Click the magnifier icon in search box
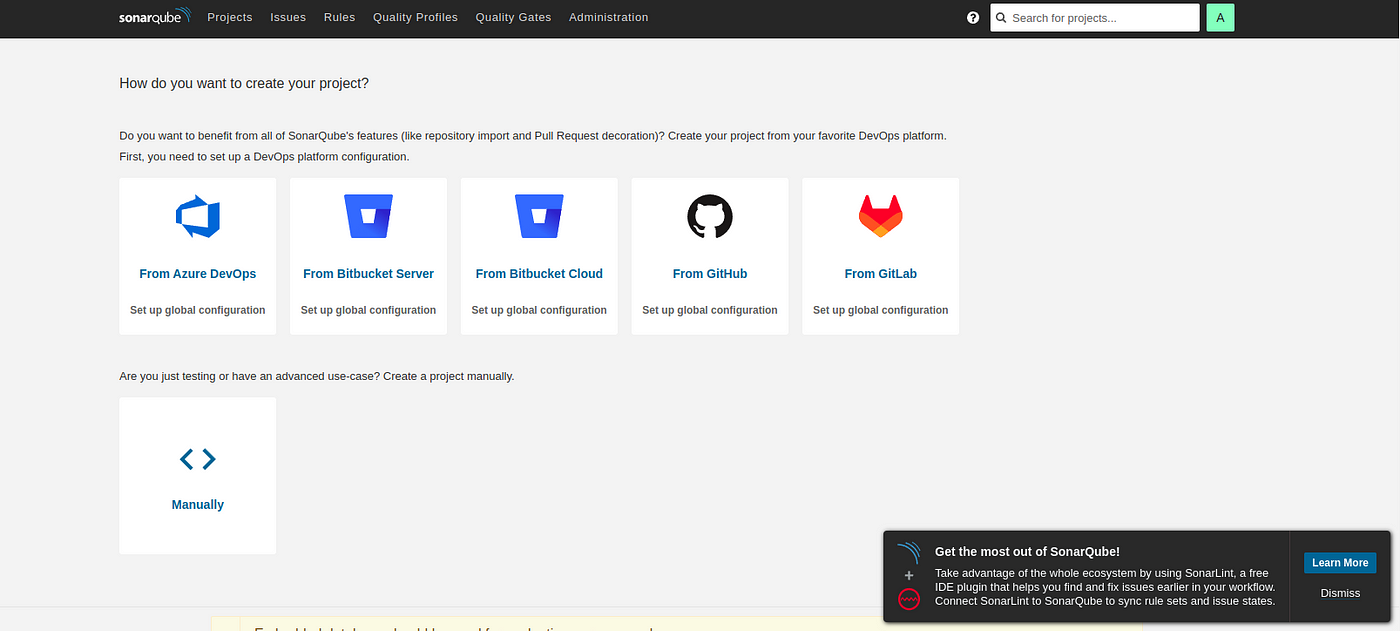Screen dimensions: 1400x631 point(1001,18)
